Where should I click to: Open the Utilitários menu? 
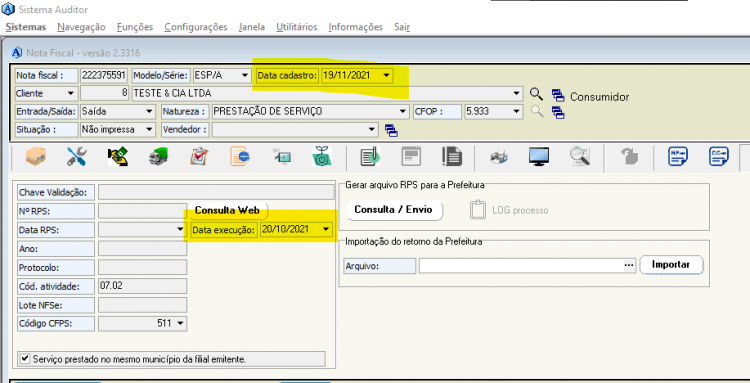pos(297,27)
